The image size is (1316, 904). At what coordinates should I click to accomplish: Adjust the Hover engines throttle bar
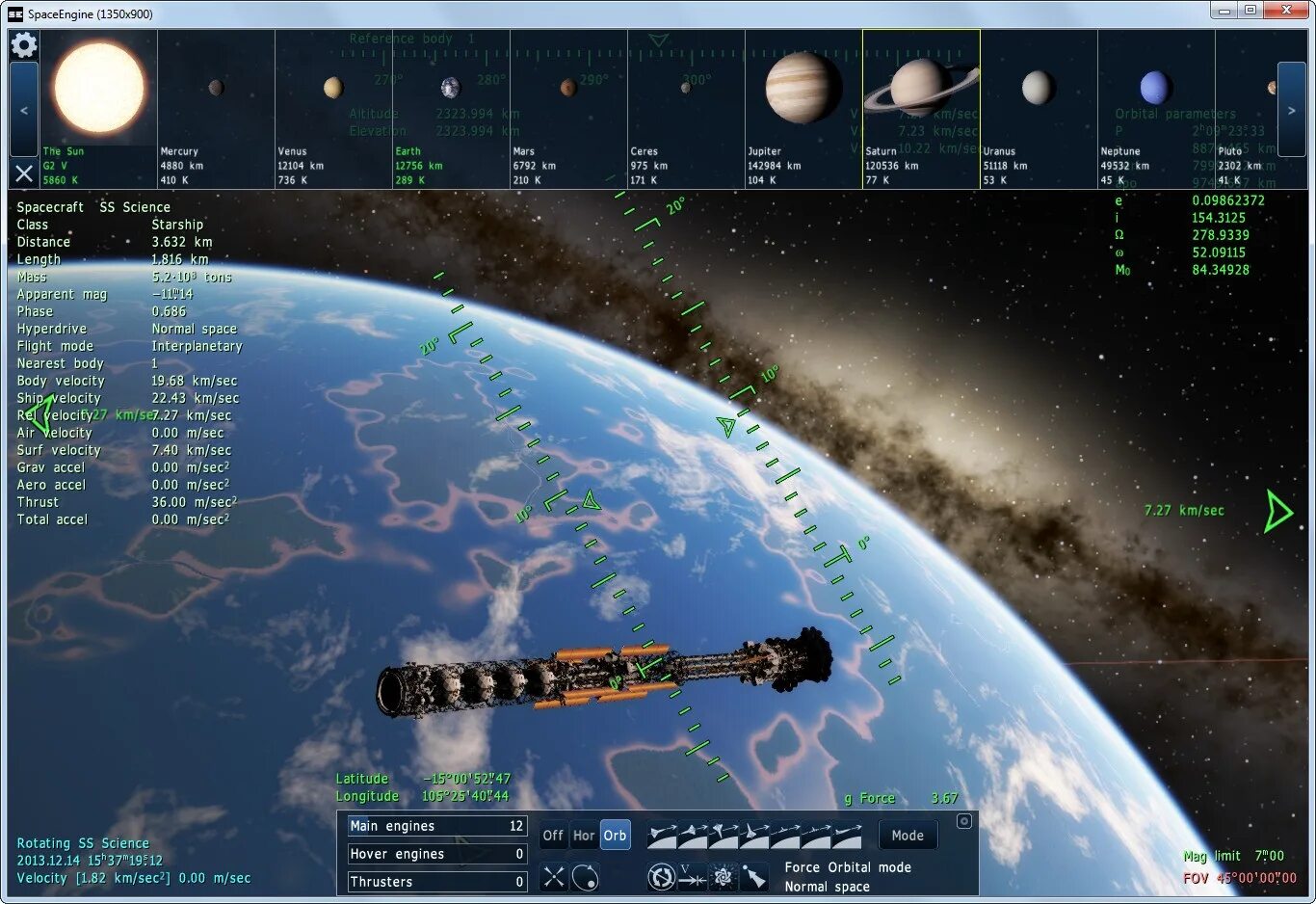(437, 854)
